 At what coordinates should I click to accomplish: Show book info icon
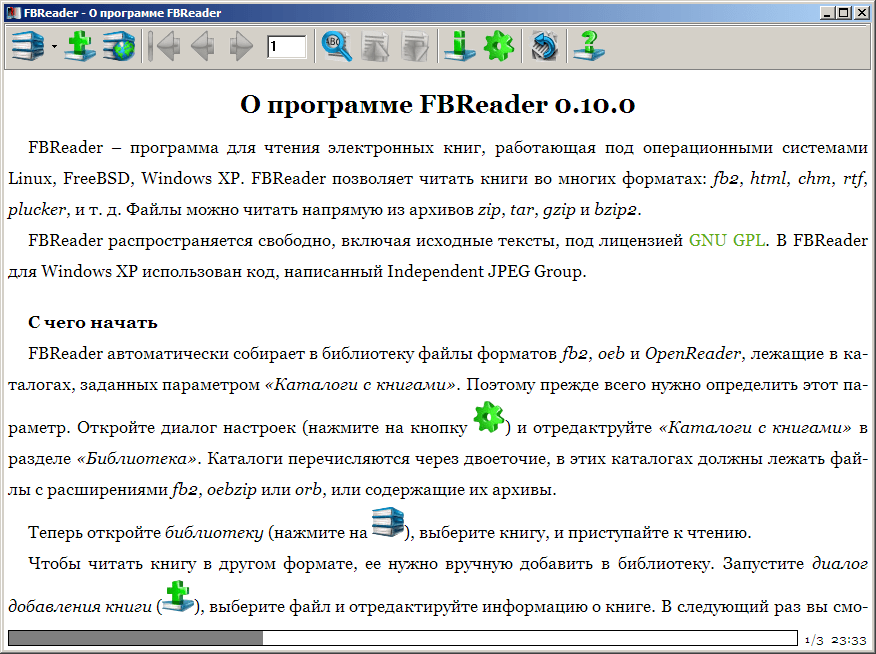[460, 46]
